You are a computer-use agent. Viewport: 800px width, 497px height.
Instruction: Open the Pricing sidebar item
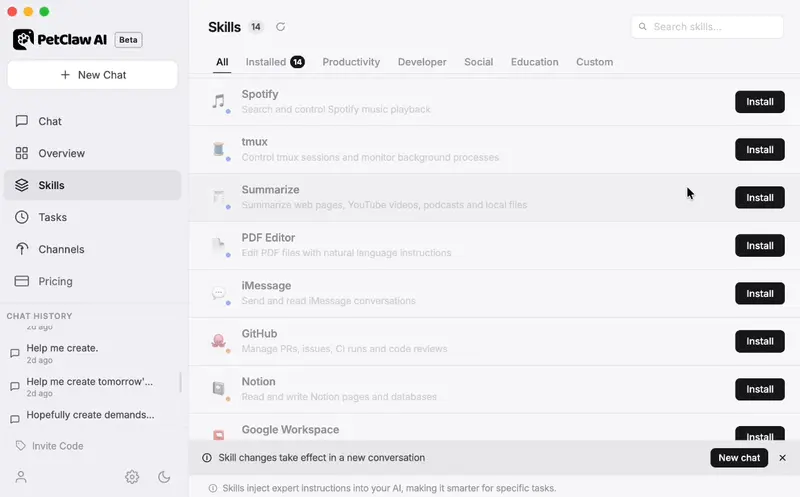coord(92,281)
